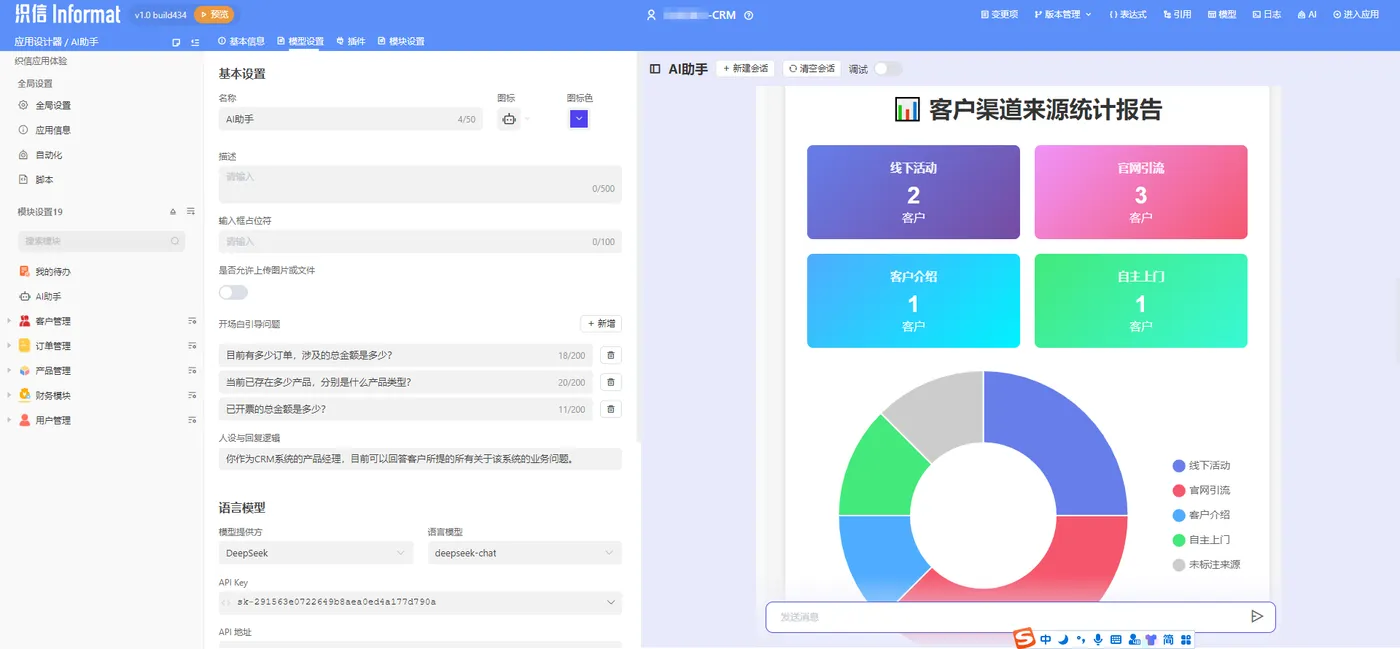Viewport: 1400px width, 649px height.
Task: Click 新增 to add guide question
Action: click(x=601, y=324)
